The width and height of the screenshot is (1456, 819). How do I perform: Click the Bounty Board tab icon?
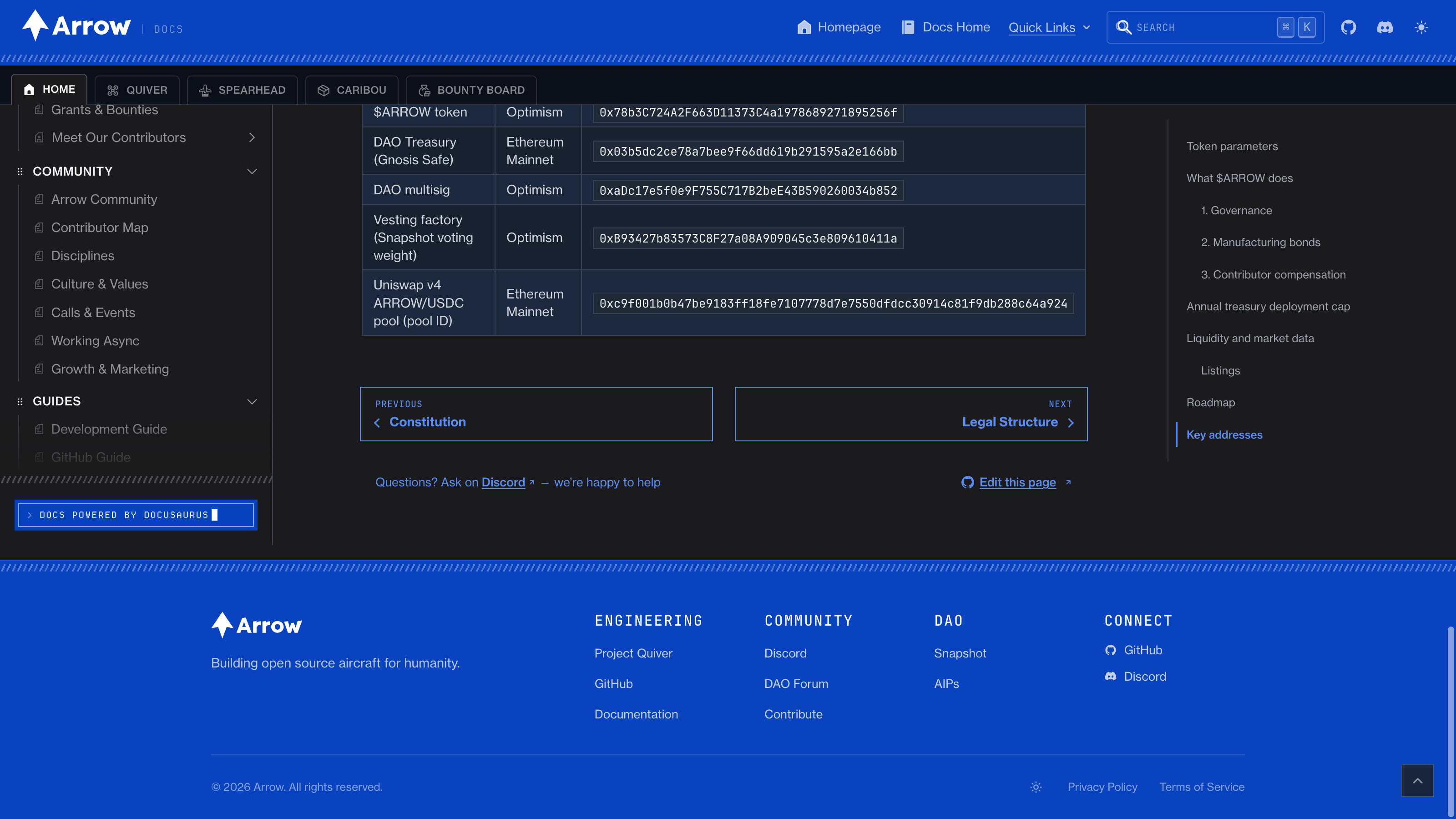coord(424,91)
